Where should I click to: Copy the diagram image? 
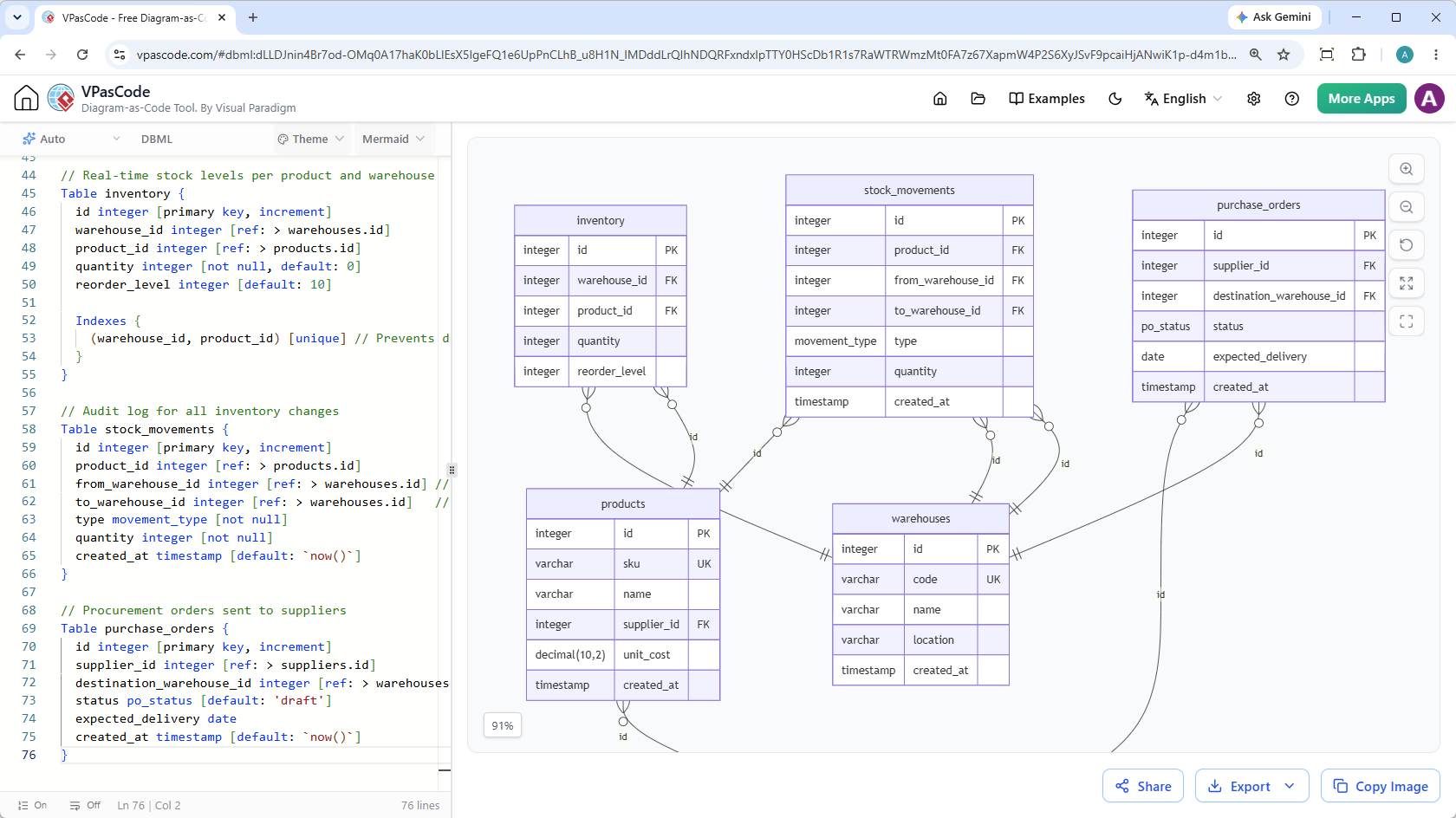(x=1380, y=786)
